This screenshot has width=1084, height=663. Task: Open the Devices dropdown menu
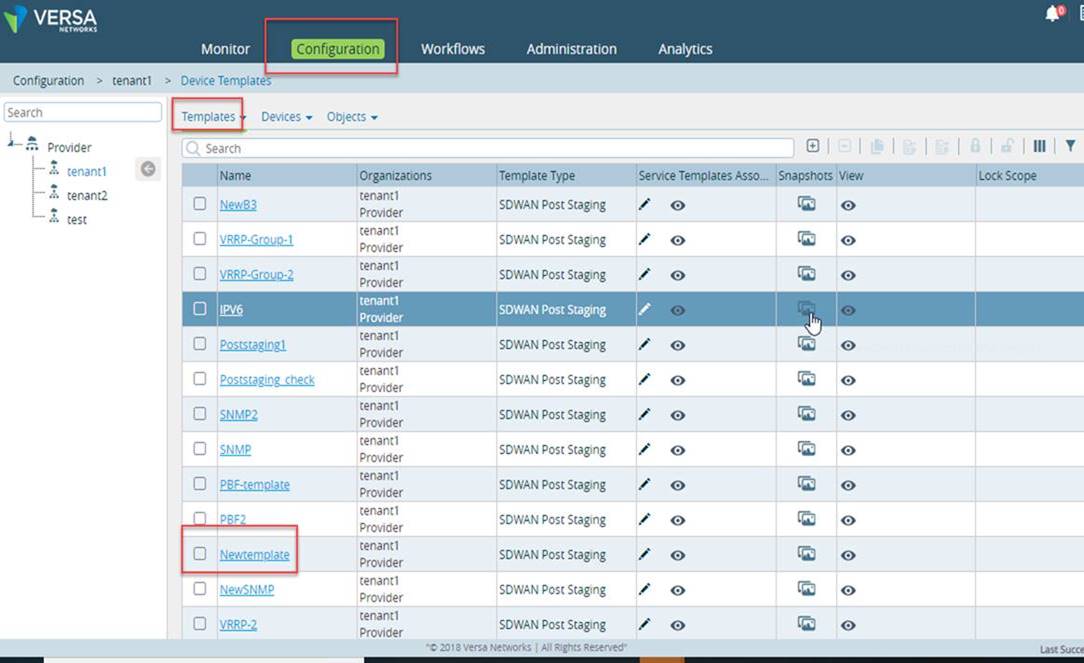coord(286,116)
